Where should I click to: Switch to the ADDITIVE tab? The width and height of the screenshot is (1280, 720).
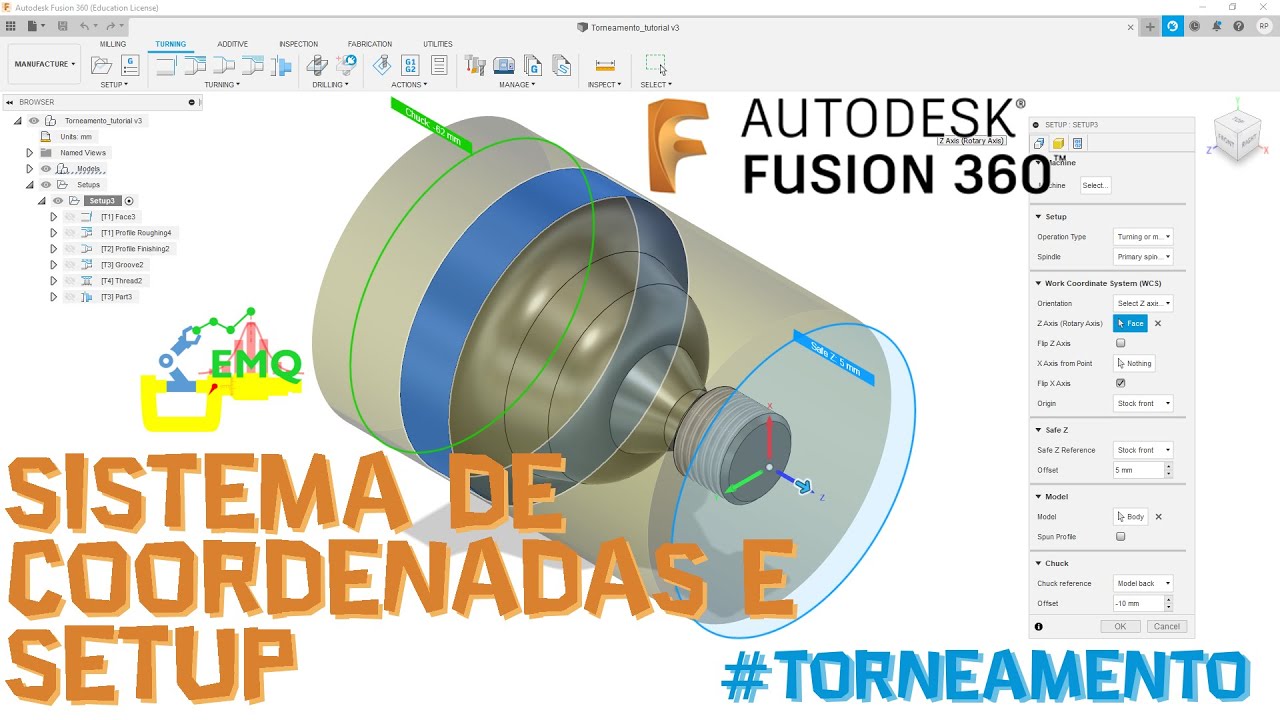tap(233, 44)
